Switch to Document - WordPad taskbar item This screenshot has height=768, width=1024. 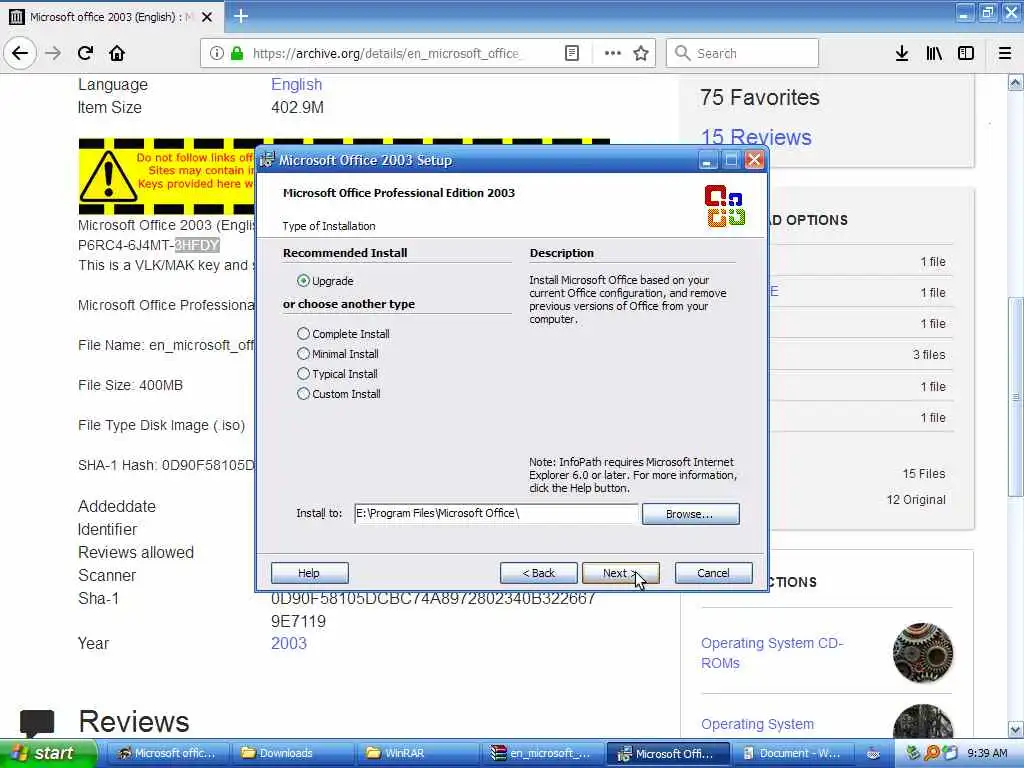[x=793, y=754]
